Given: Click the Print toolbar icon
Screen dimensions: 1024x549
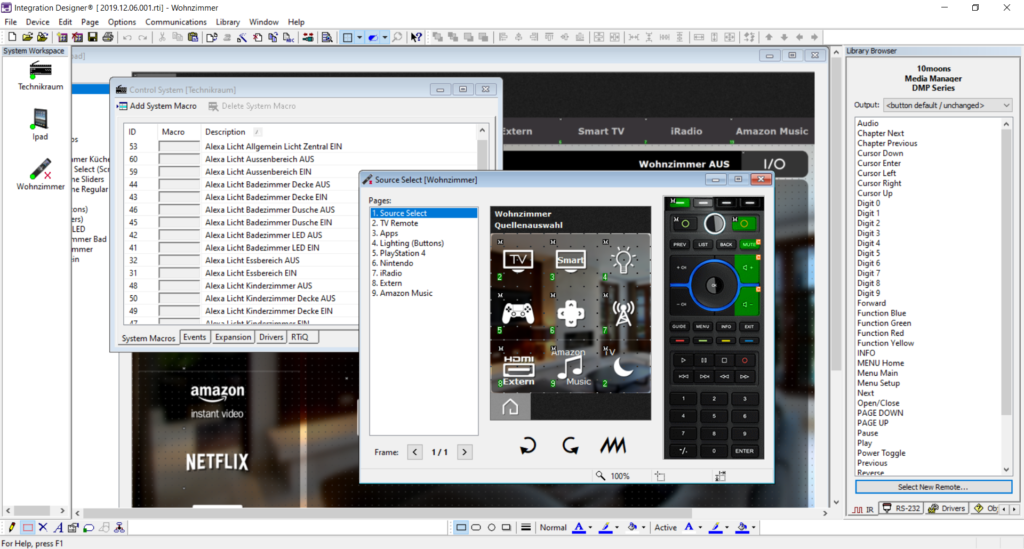Looking at the screenshot, I should point(108,37).
